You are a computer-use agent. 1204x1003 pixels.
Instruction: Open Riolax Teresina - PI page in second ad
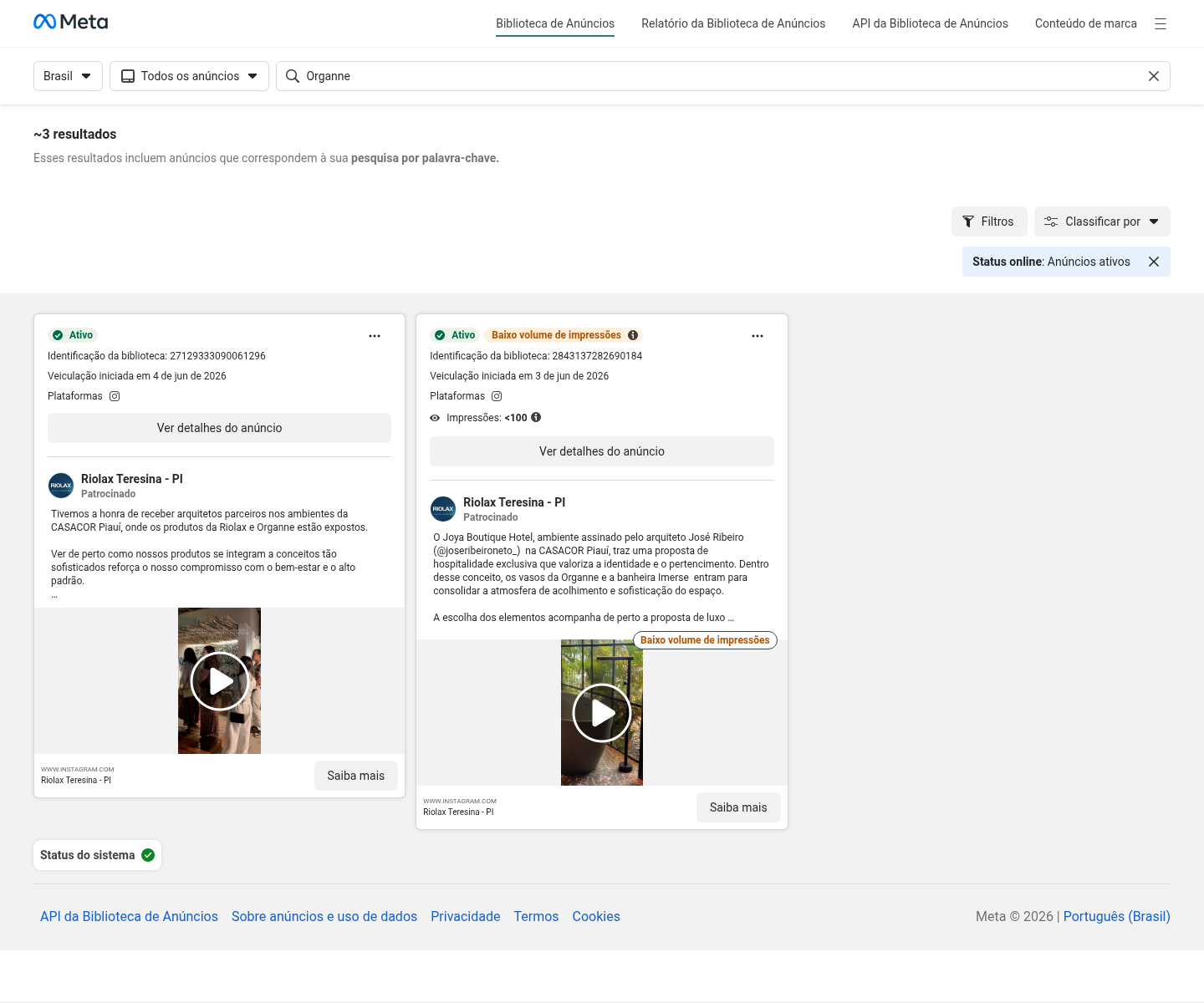click(514, 502)
